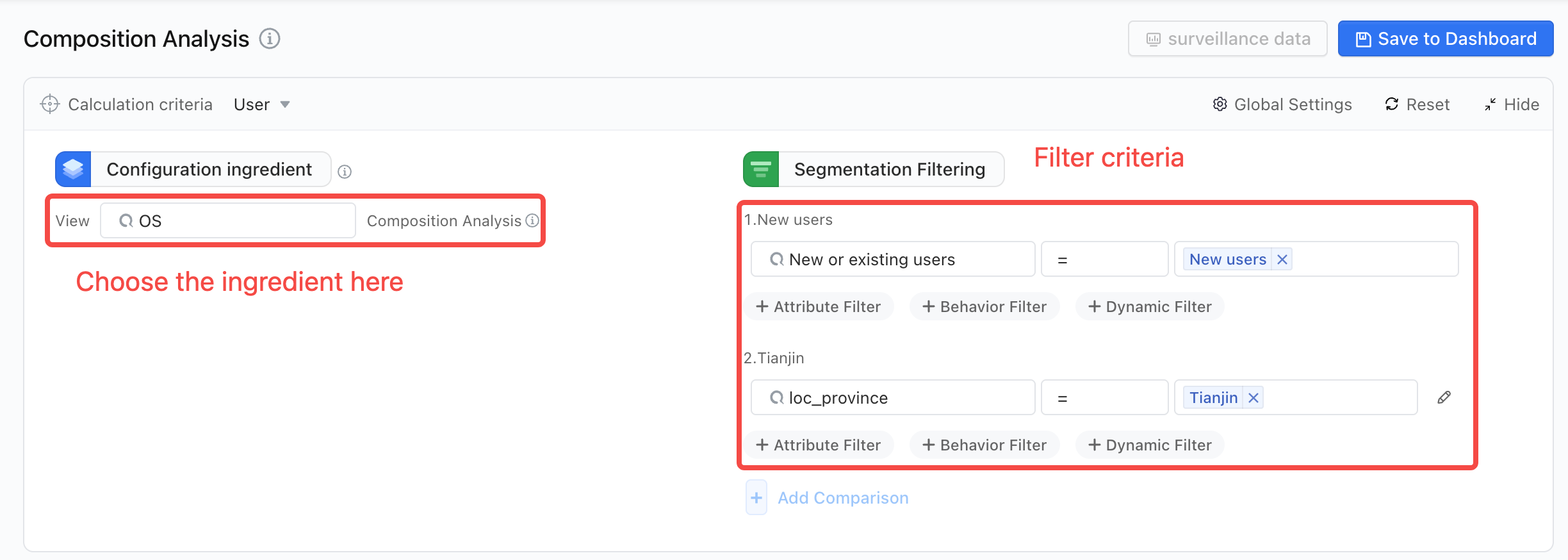Click the green Segmentation Filtering icon
This screenshot has width=1568, height=560.
[x=761, y=169]
